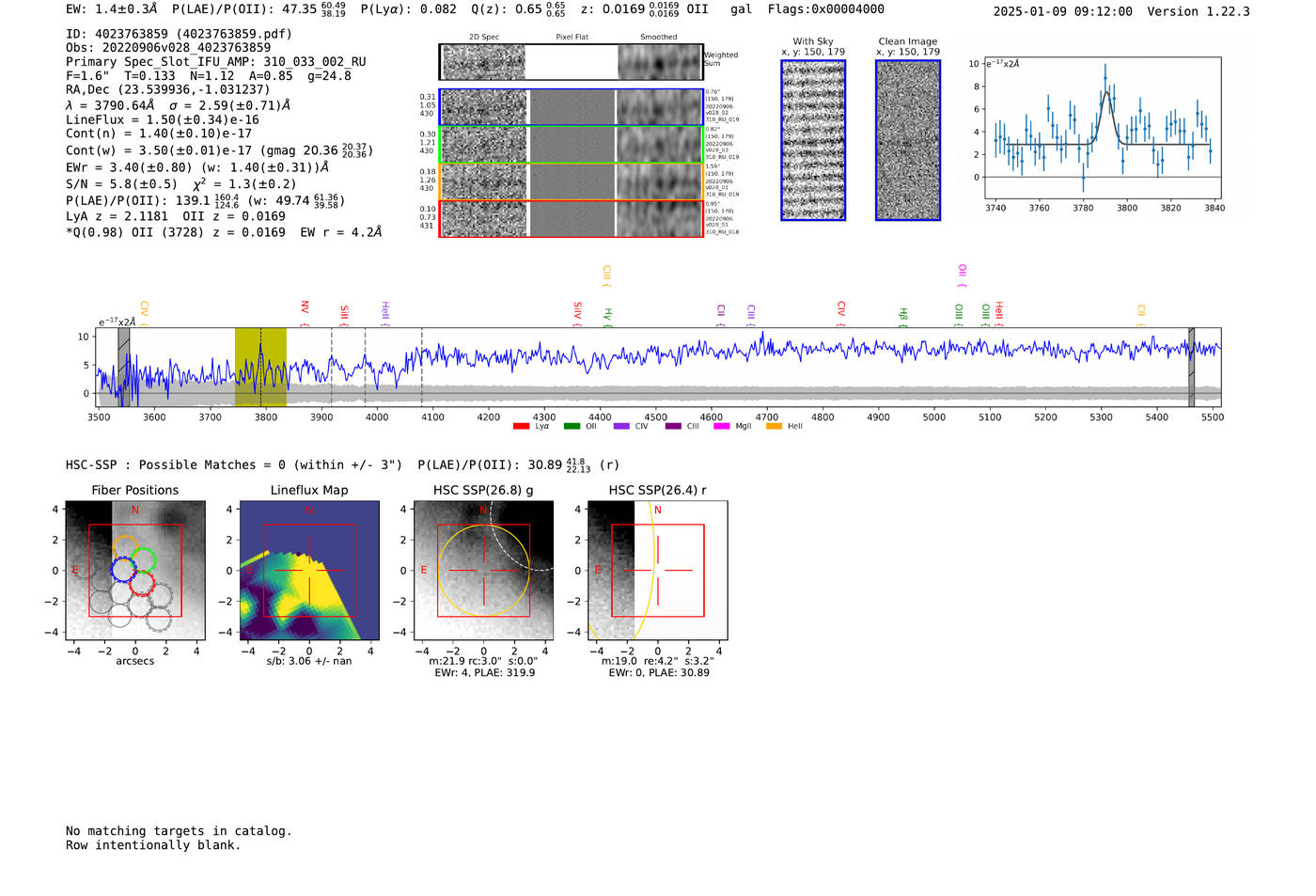Select the orange HeII legend swatch

coord(775,427)
